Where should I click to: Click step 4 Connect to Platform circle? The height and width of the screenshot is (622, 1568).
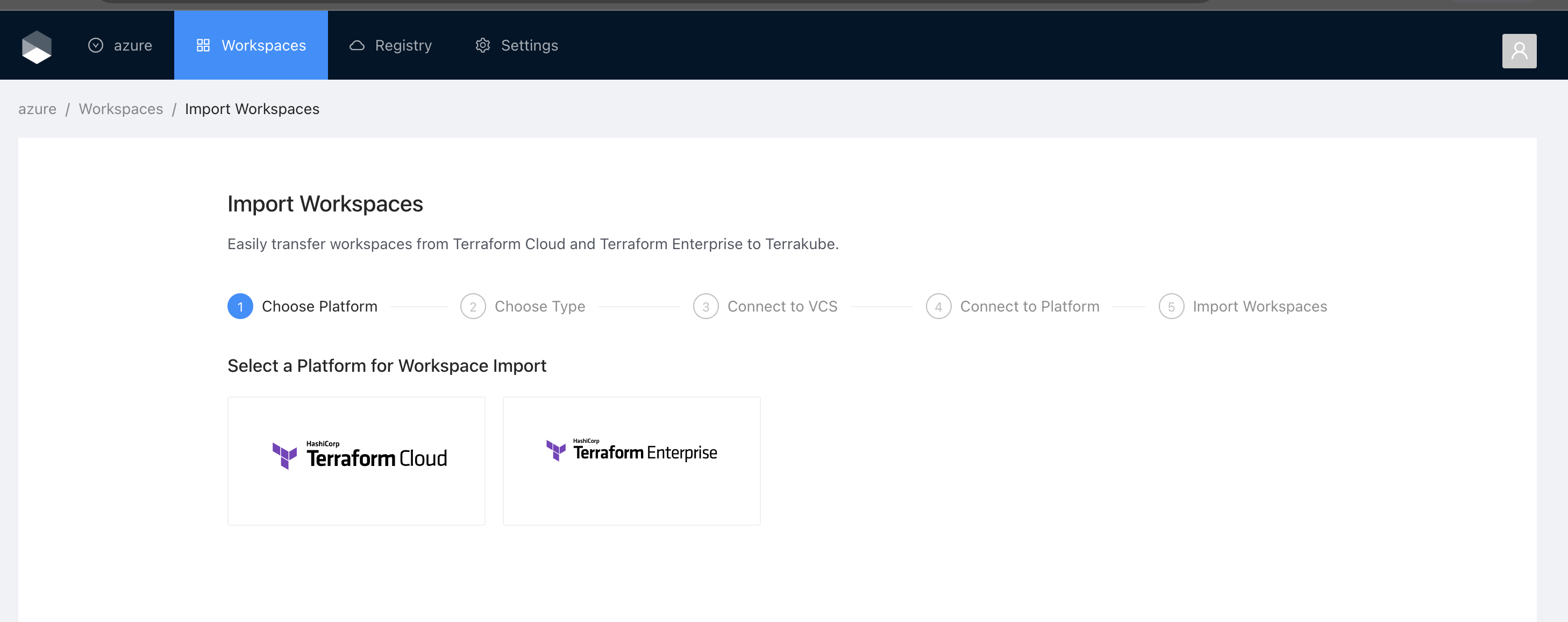(x=938, y=307)
